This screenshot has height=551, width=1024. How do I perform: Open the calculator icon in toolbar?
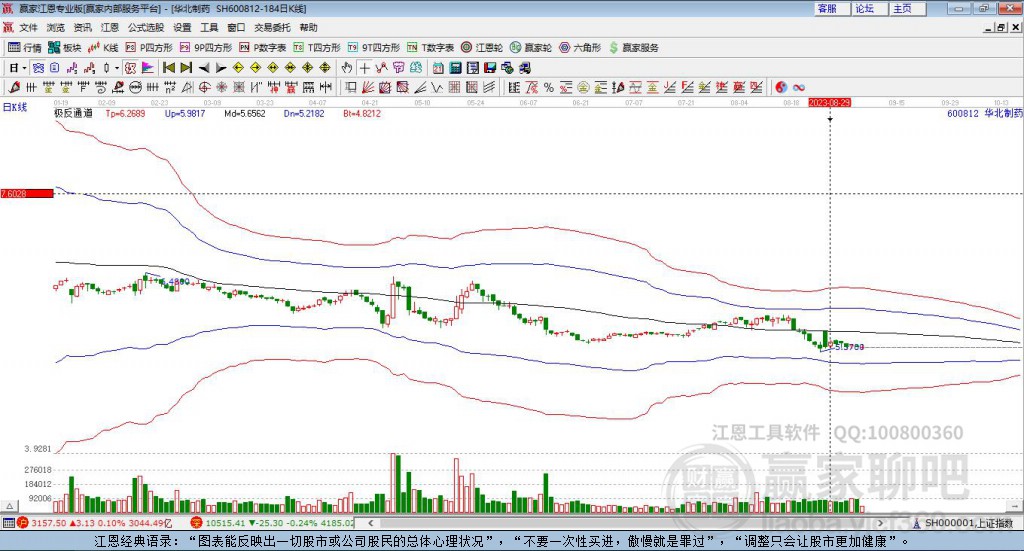click(x=455, y=68)
